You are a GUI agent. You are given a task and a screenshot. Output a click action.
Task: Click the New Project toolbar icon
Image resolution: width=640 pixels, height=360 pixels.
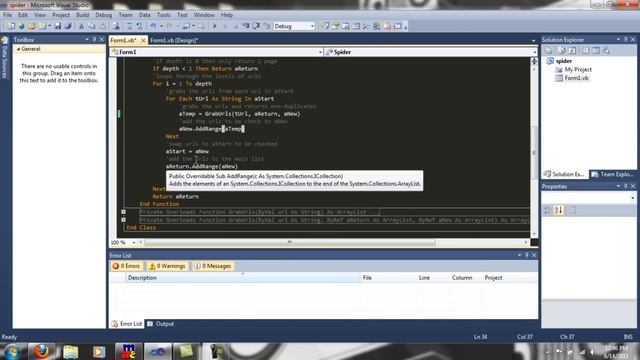(x=11, y=26)
